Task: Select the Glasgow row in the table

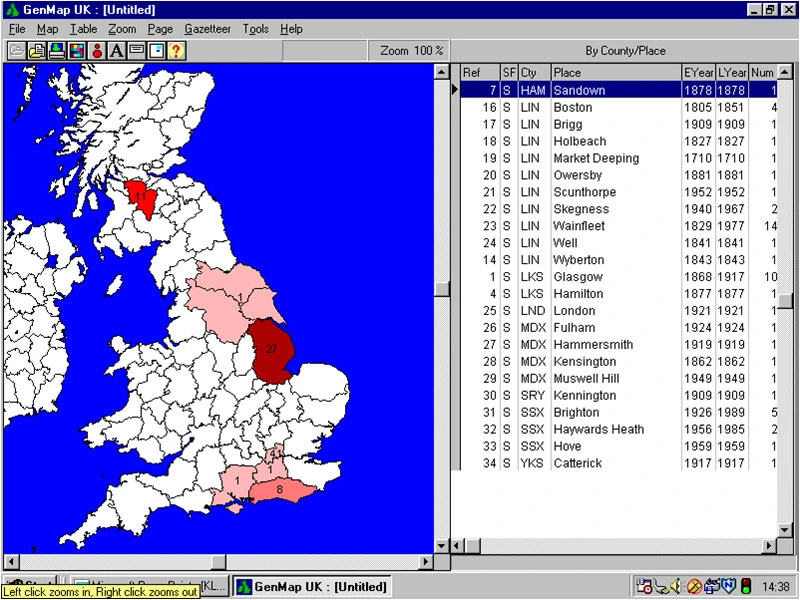Action: tap(615, 277)
